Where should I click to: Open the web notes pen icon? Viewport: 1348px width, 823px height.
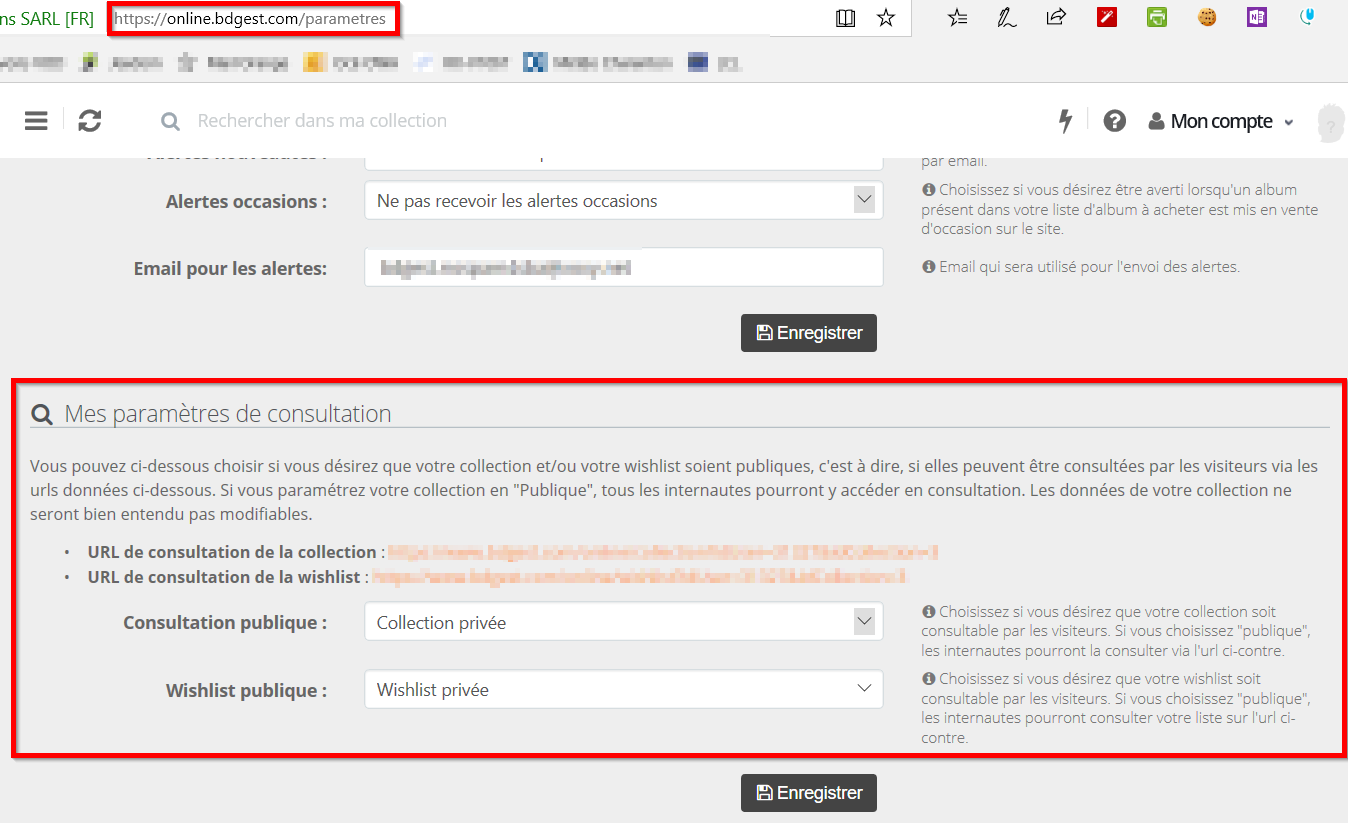(1007, 17)
